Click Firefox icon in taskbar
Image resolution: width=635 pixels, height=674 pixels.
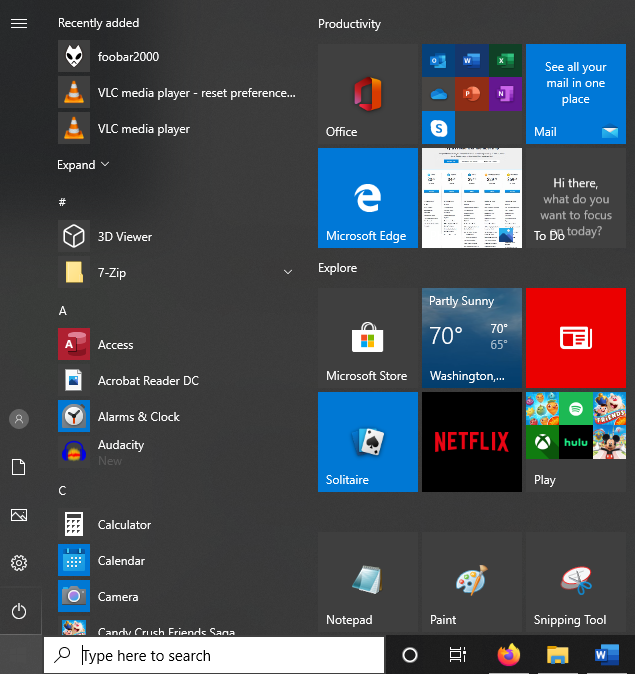click(x=509, y=655)
